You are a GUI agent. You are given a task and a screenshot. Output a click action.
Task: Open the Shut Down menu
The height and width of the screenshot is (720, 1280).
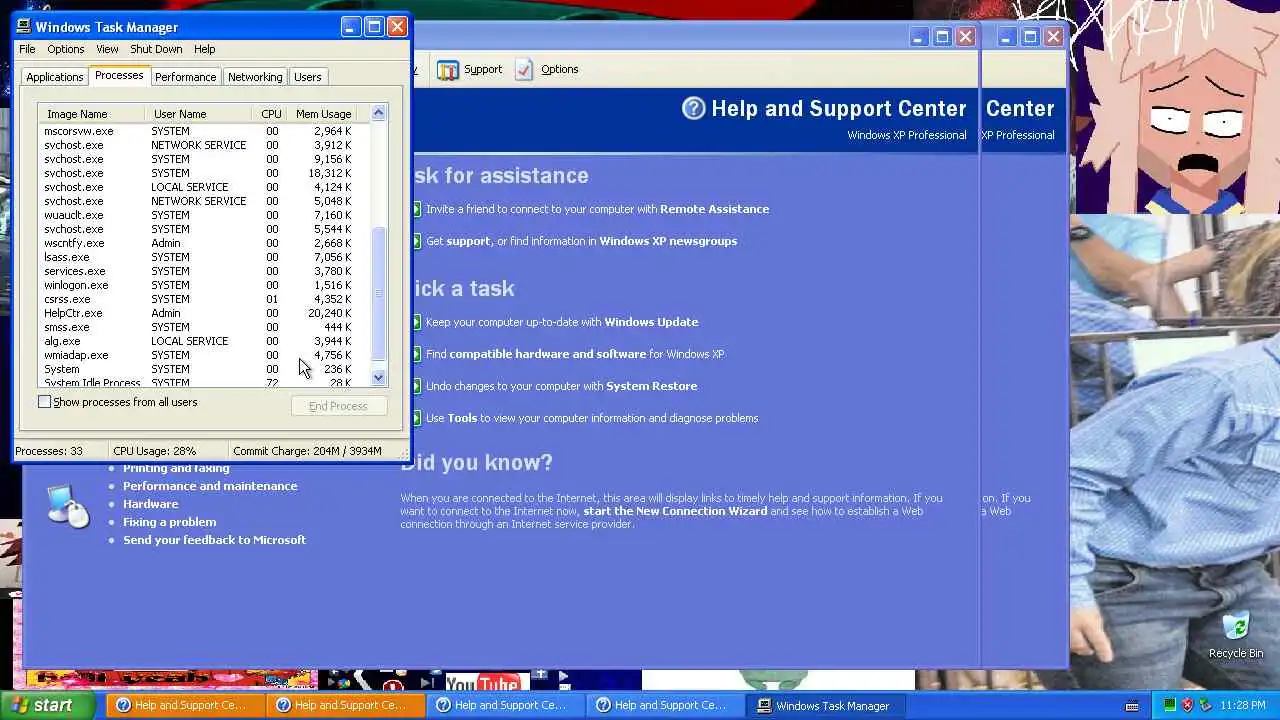point(156,49)
